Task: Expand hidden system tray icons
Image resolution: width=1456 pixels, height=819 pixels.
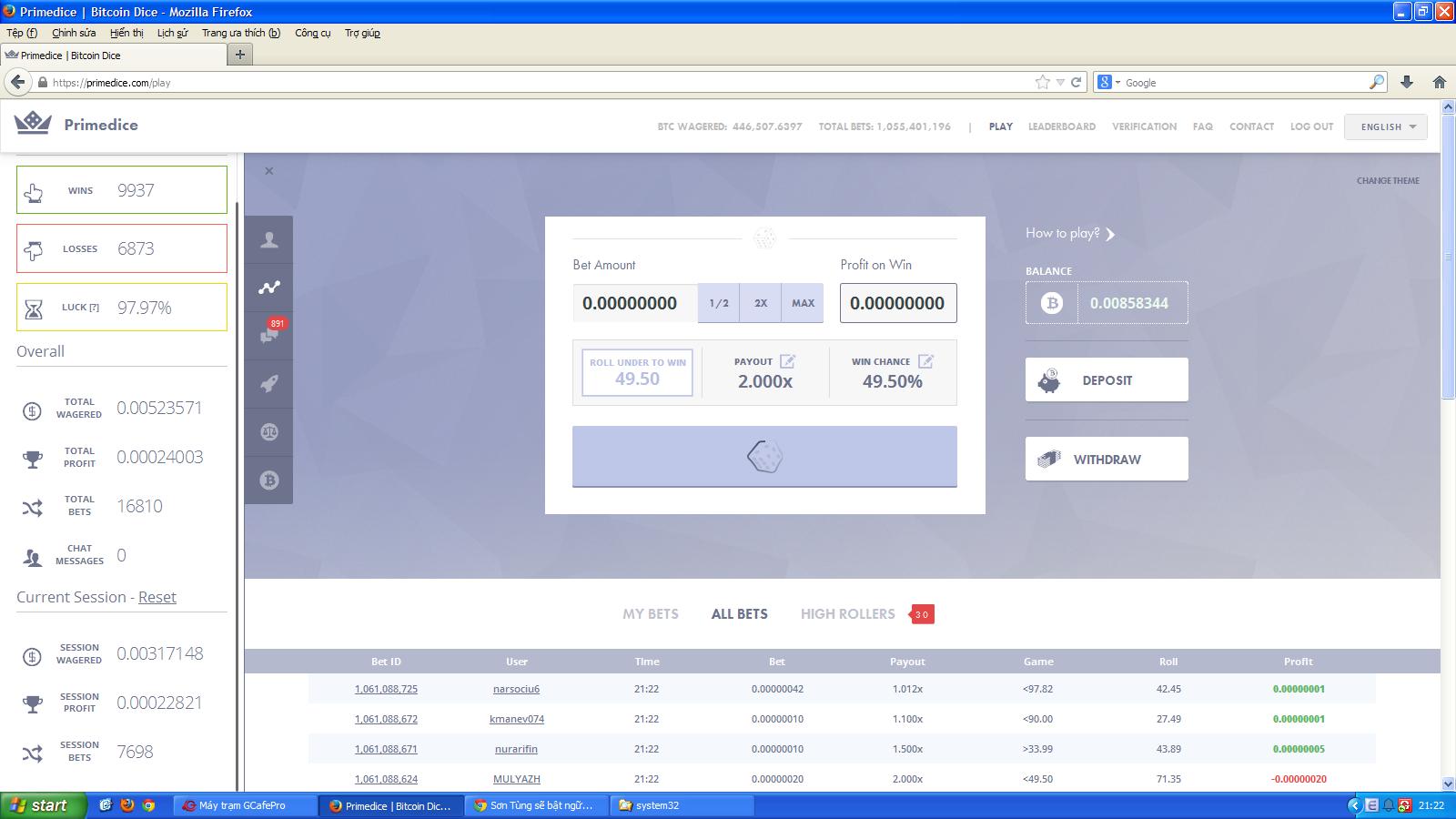Action: [1354, 805]
